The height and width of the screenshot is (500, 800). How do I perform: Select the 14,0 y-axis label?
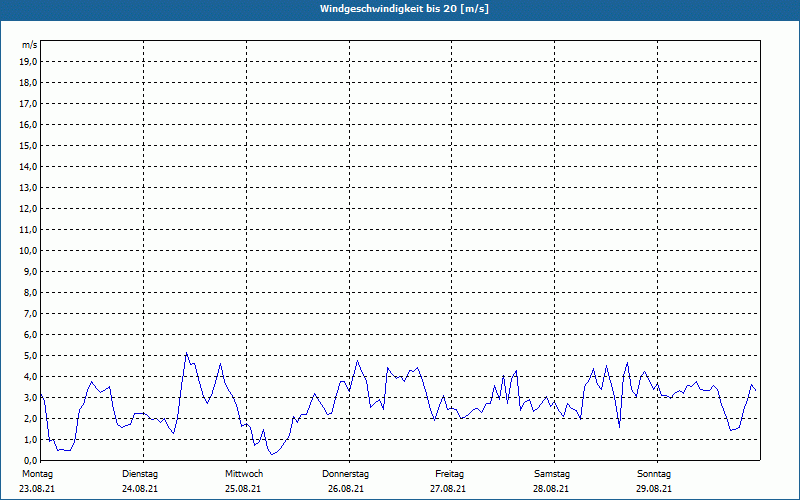click(29, 166)
